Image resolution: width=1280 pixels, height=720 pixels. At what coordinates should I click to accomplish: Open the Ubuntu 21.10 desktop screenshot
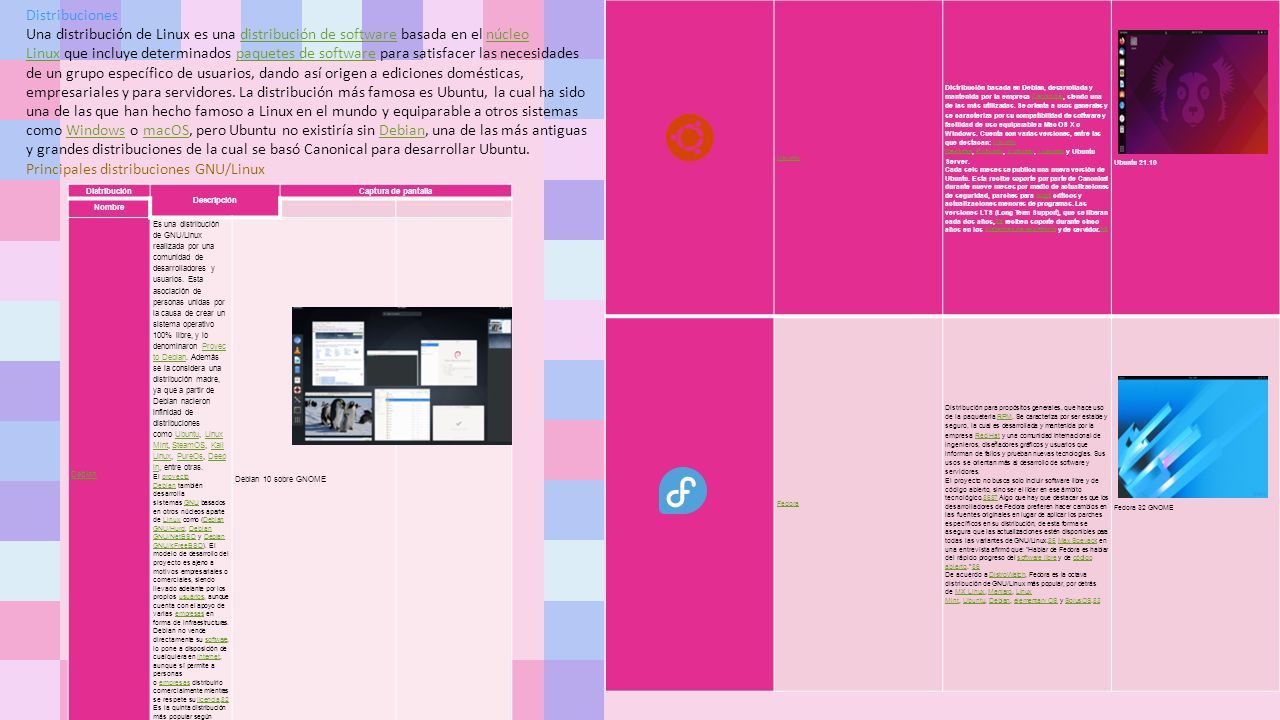[x=1192, y=92]
